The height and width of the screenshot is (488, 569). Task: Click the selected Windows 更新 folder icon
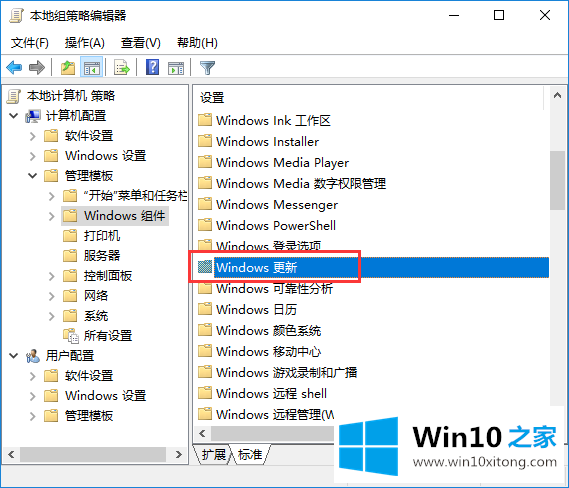click(205, 267)
